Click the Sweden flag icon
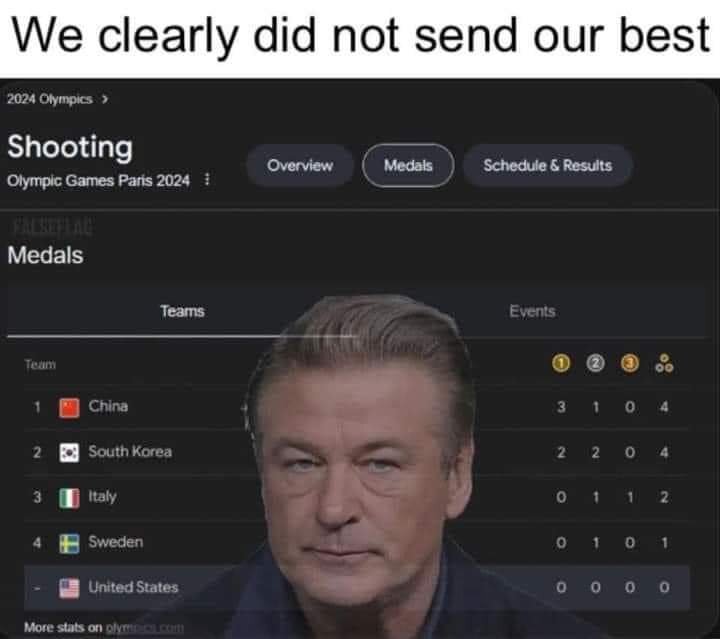Image resolution: width=720 pixels, height=639 pixels. [x=69, y=543]
